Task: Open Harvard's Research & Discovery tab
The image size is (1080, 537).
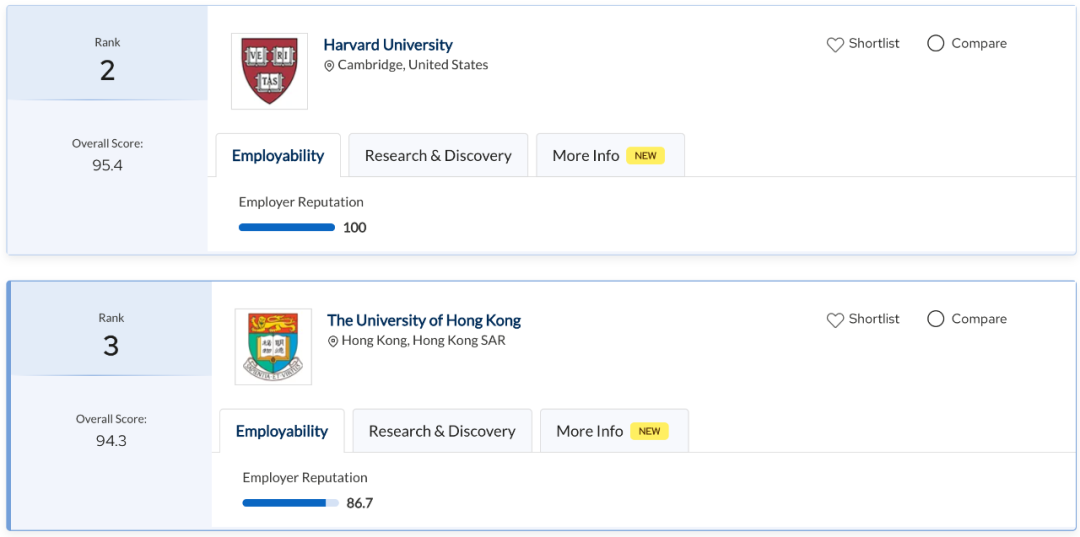Action: click(438, 156)
